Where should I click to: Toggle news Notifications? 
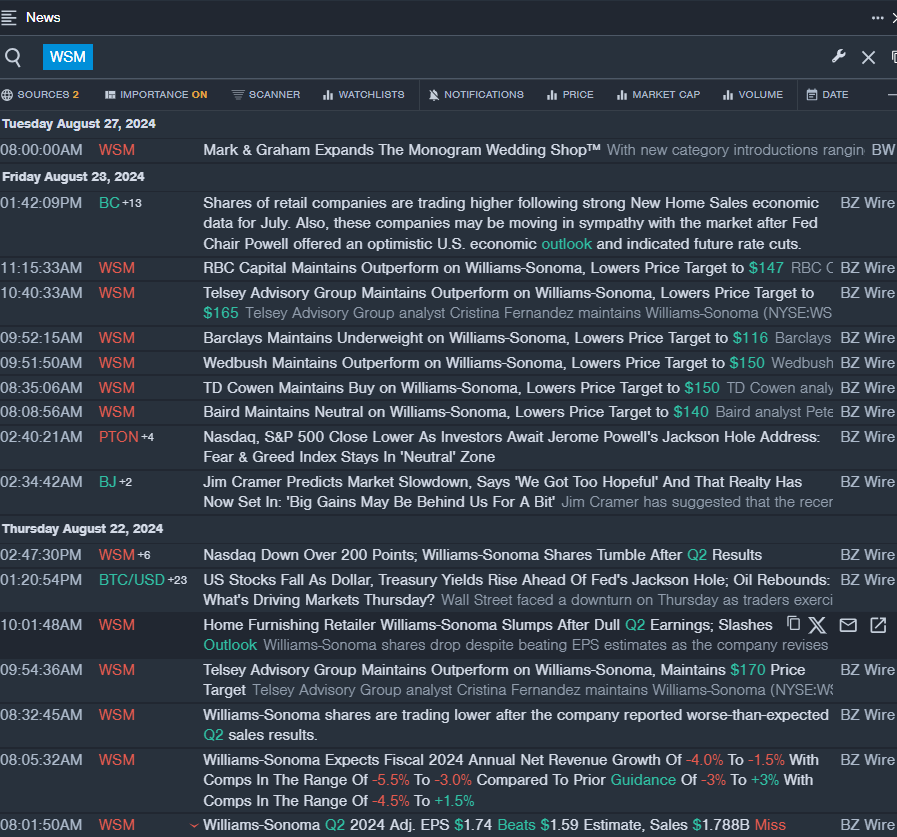(x=476, y=95)
